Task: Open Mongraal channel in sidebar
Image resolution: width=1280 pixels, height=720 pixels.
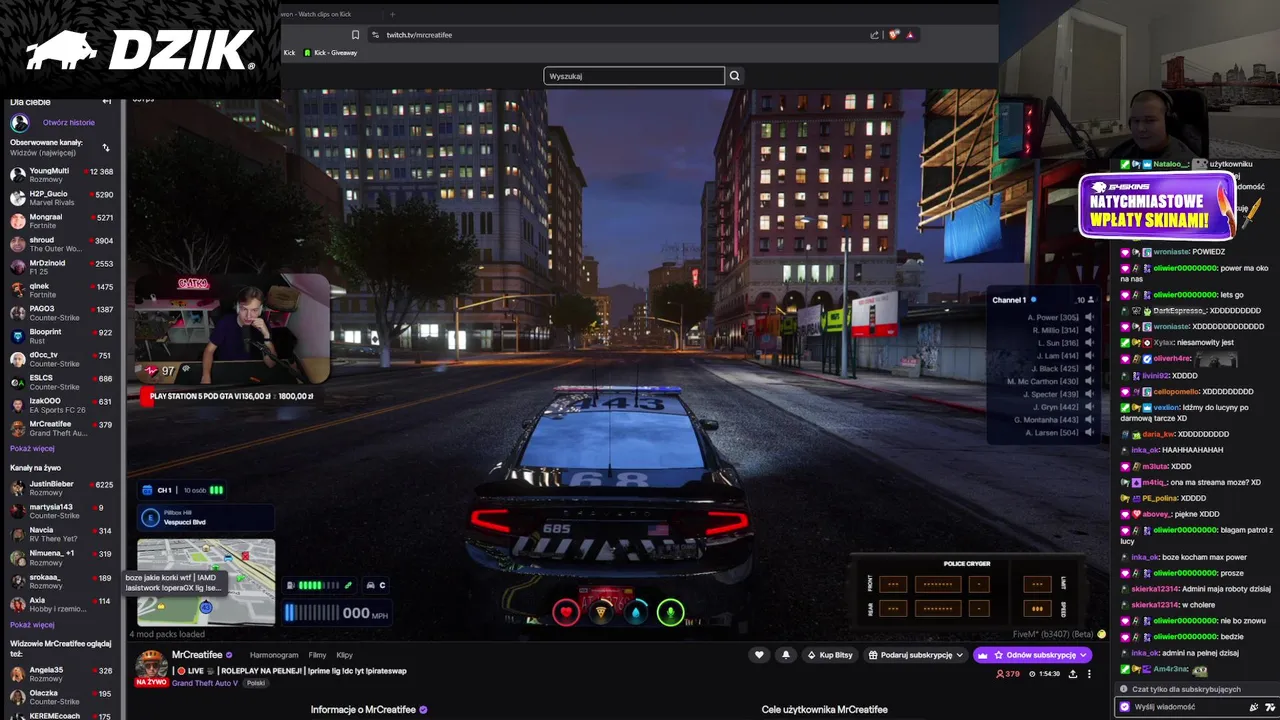Action: (62, 221)
